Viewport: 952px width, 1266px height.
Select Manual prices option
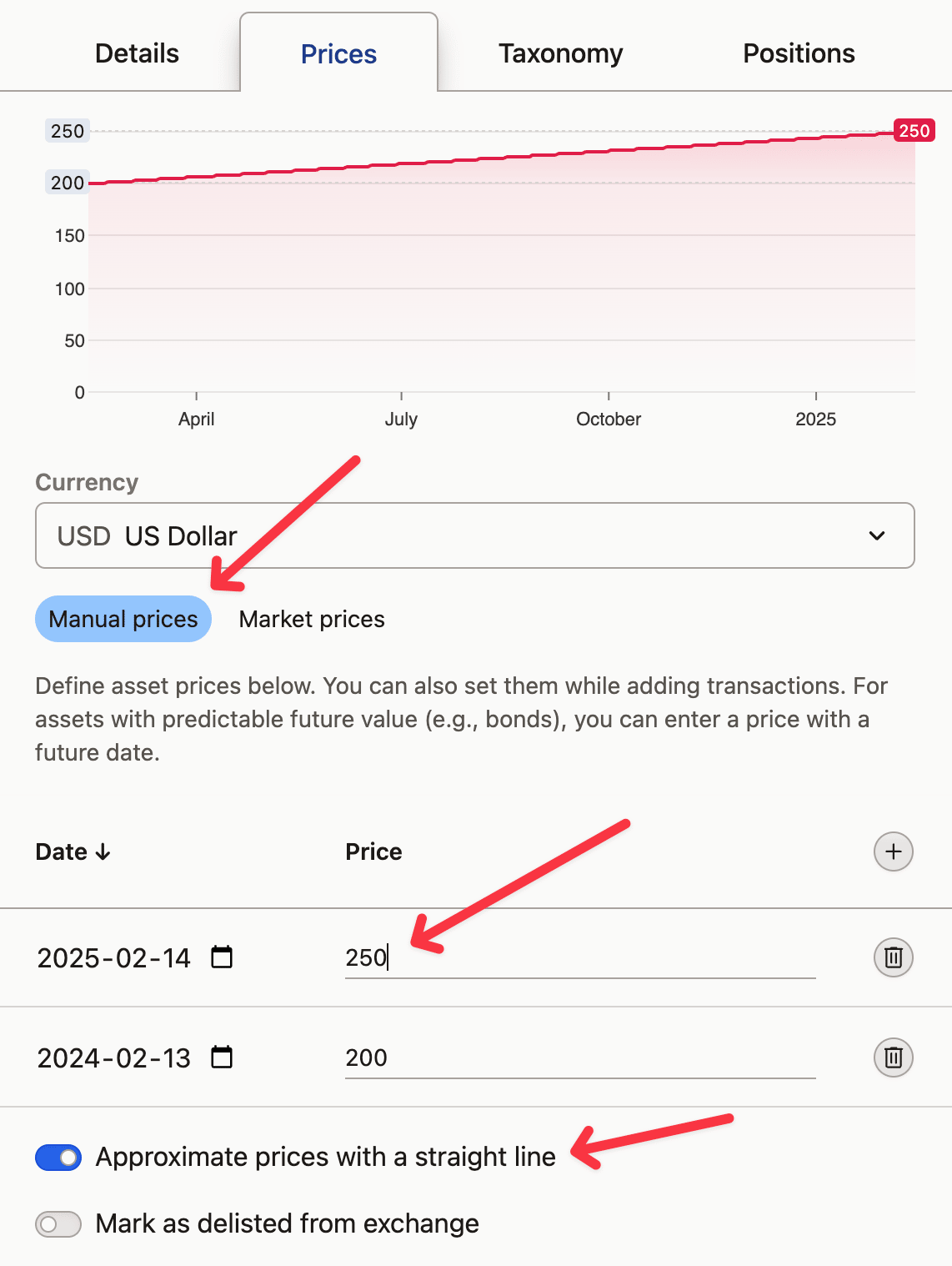[123, 619]
